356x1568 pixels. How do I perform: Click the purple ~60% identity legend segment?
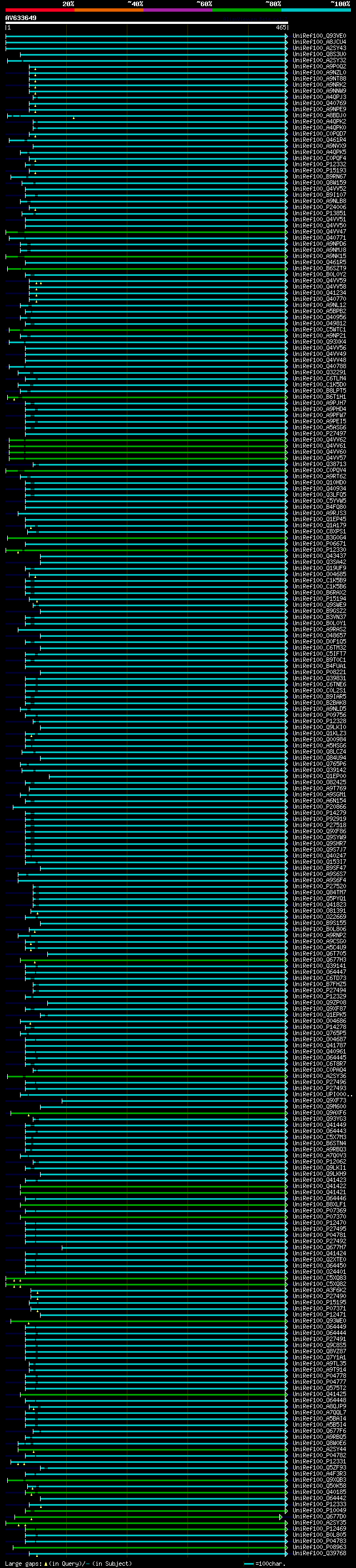click(x=177, y=10)
